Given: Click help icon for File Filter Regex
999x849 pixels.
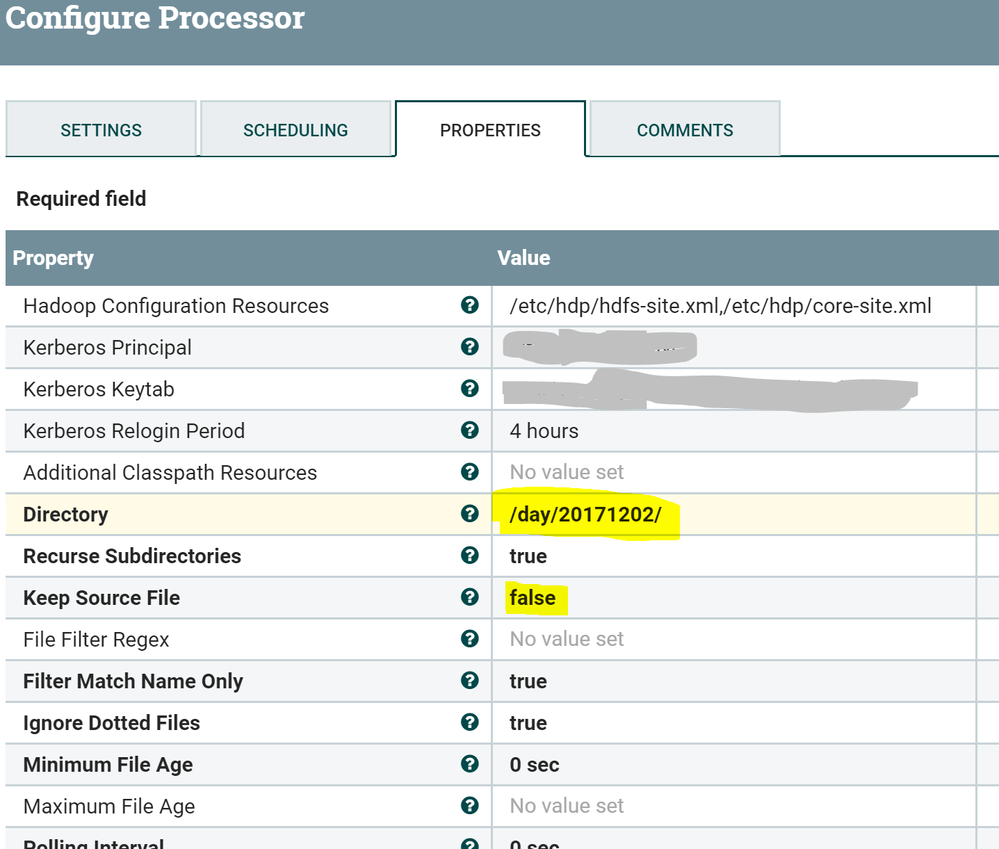Looking at the screenshot, I should coord(469,639).
